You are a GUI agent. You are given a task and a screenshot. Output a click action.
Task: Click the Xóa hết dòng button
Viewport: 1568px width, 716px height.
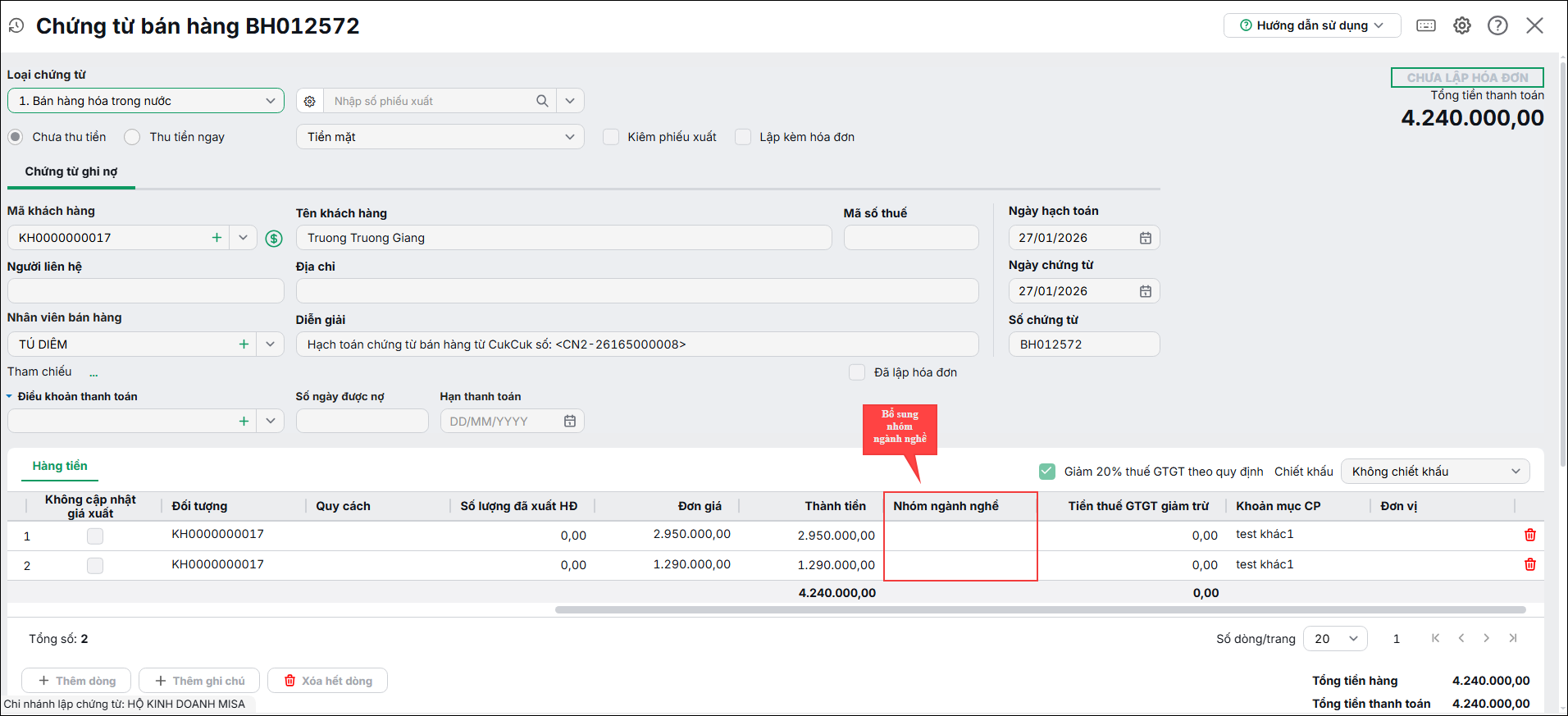(328, 681)
